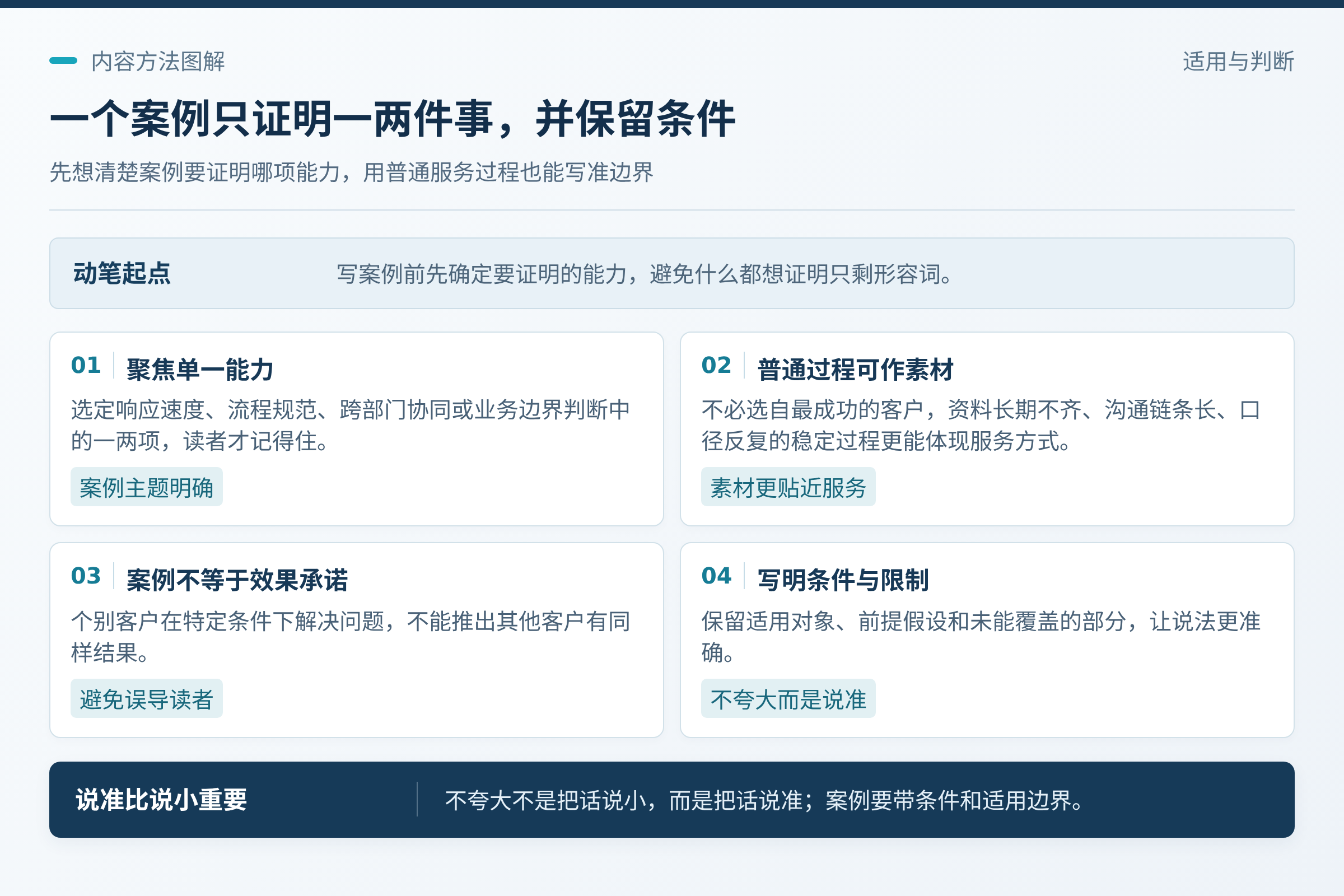Select the main title 一个案例只证明一两件事，并保留条件
Viewport: 1344px width, 896px height.
click(393, 119)
